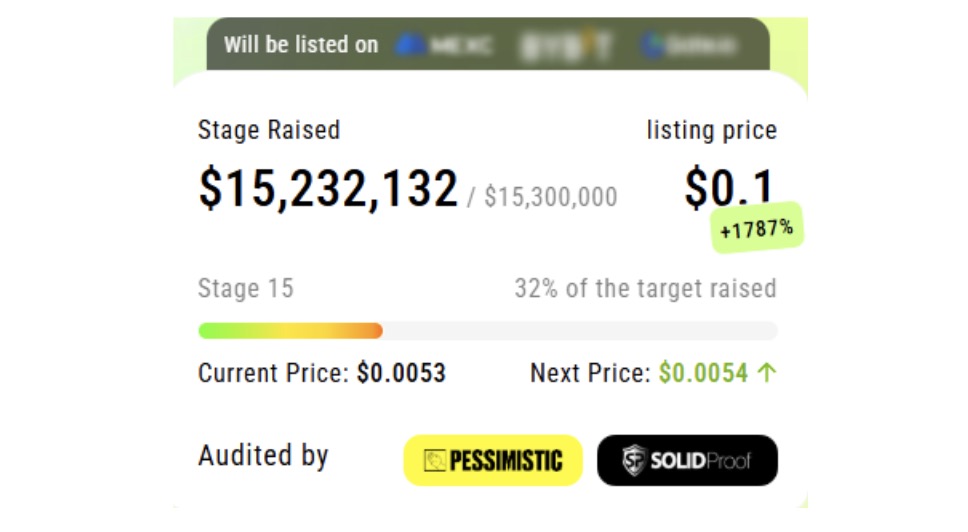
Task: Click the Will be listed on banner text
Action: tap(301, 44)
